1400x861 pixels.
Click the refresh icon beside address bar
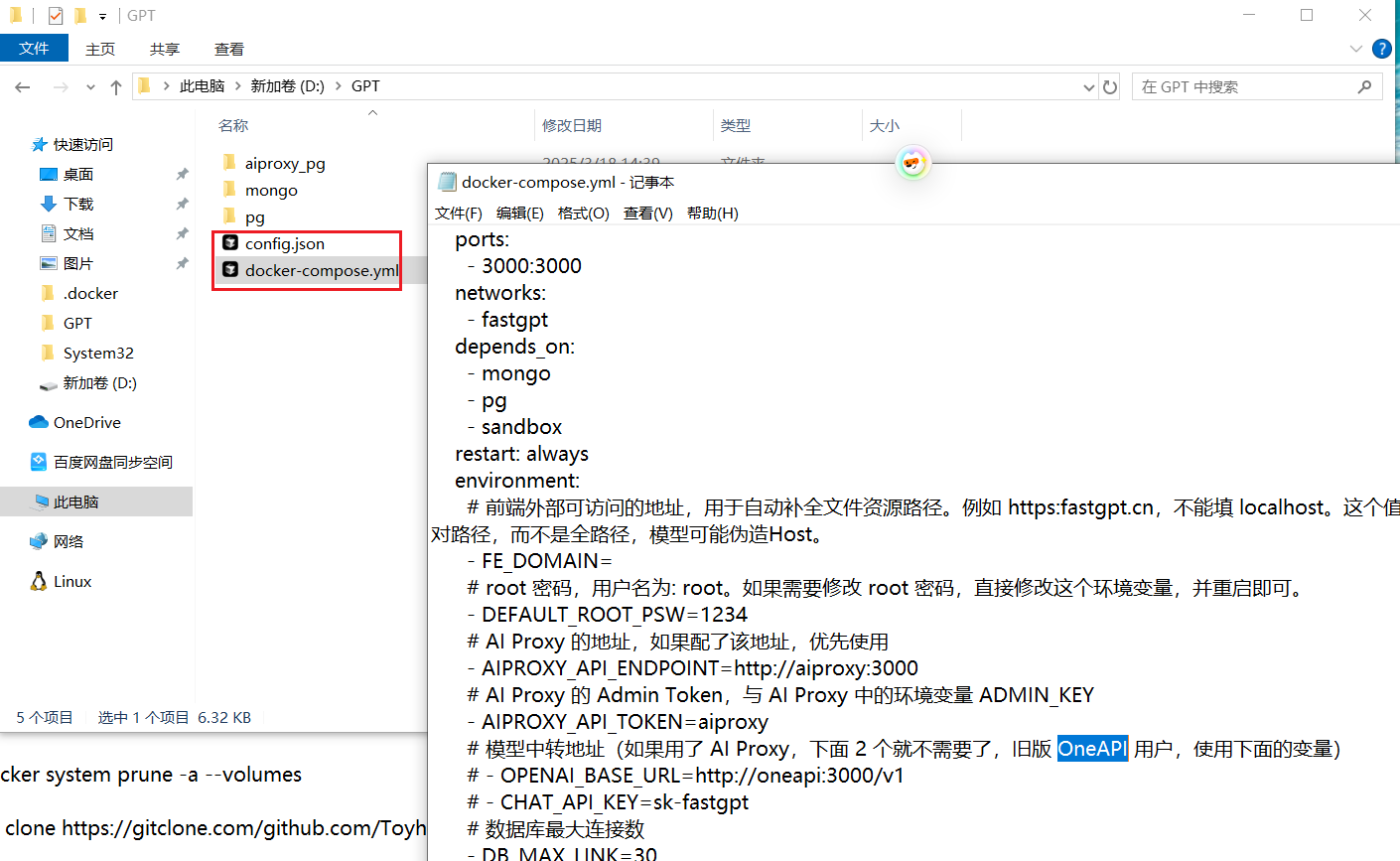(1110, 87)
